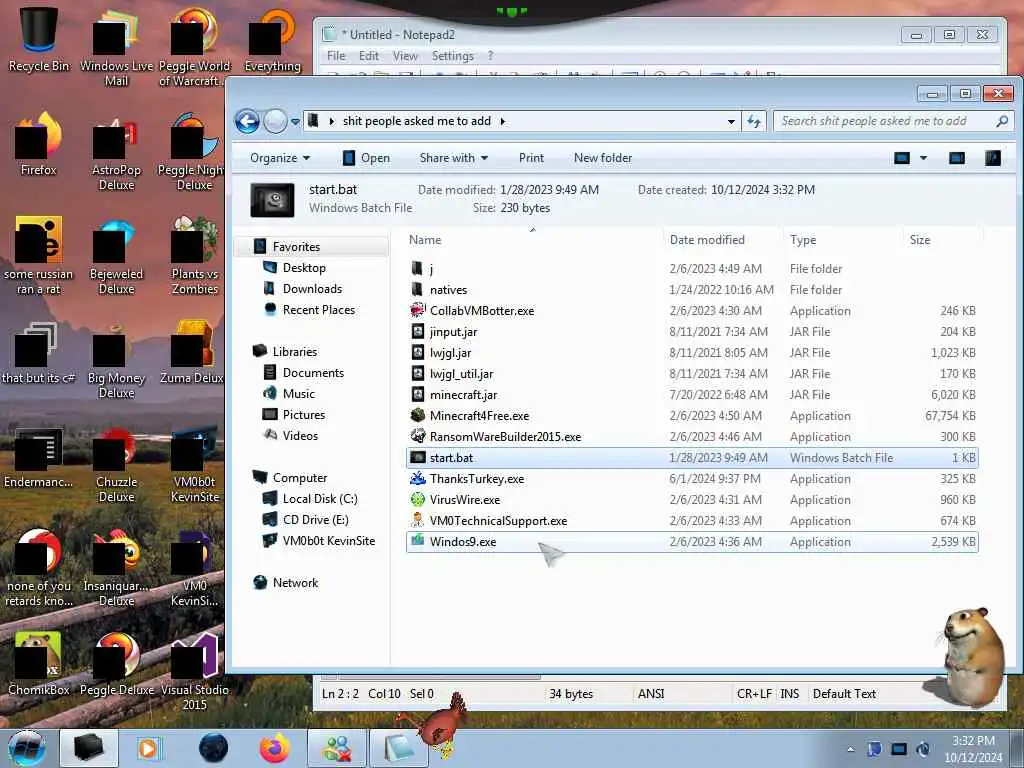Open Windows Media Player taskbar icon
Screen dimensions: 1024x768
pos(148,748)
